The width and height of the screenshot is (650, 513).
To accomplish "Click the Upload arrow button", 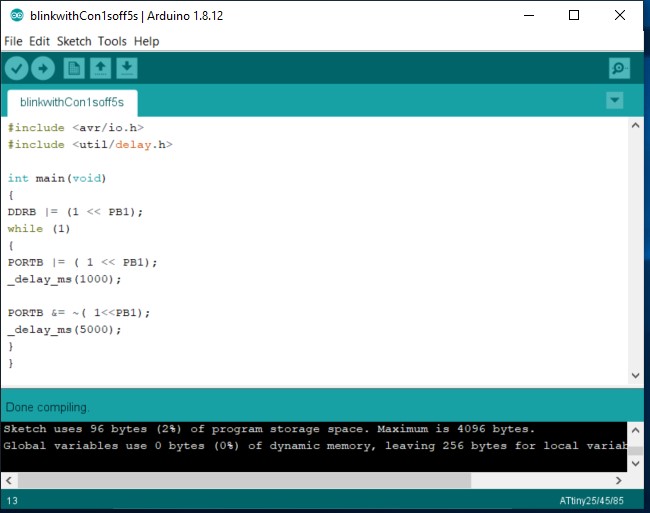I will coord(43,68).
